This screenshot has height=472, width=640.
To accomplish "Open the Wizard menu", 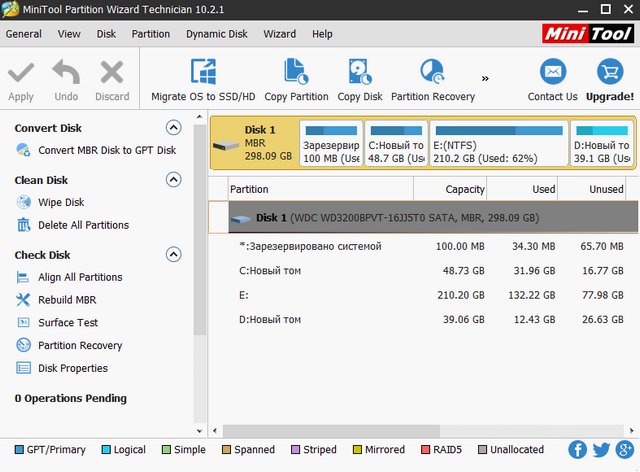I will click(279, 34).
